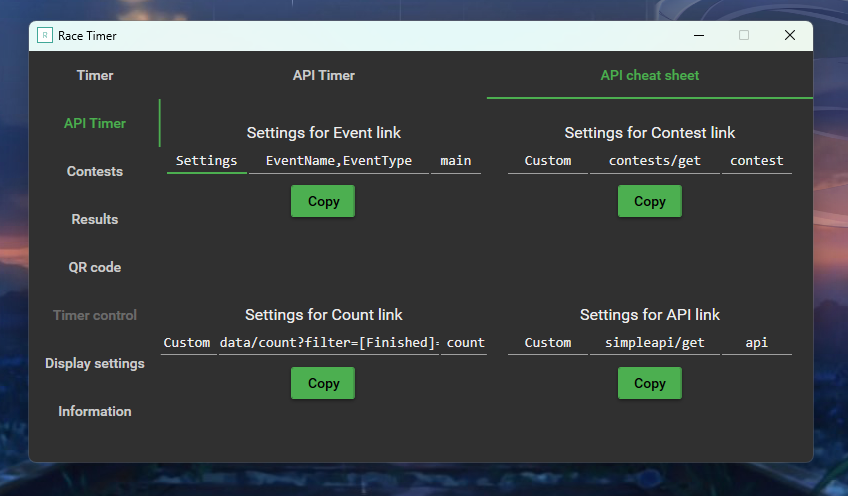Image resolution: width=848 pixels, height=496 pixels.
Task: Select API Timer in the sidebar
Action: [95, 123]
